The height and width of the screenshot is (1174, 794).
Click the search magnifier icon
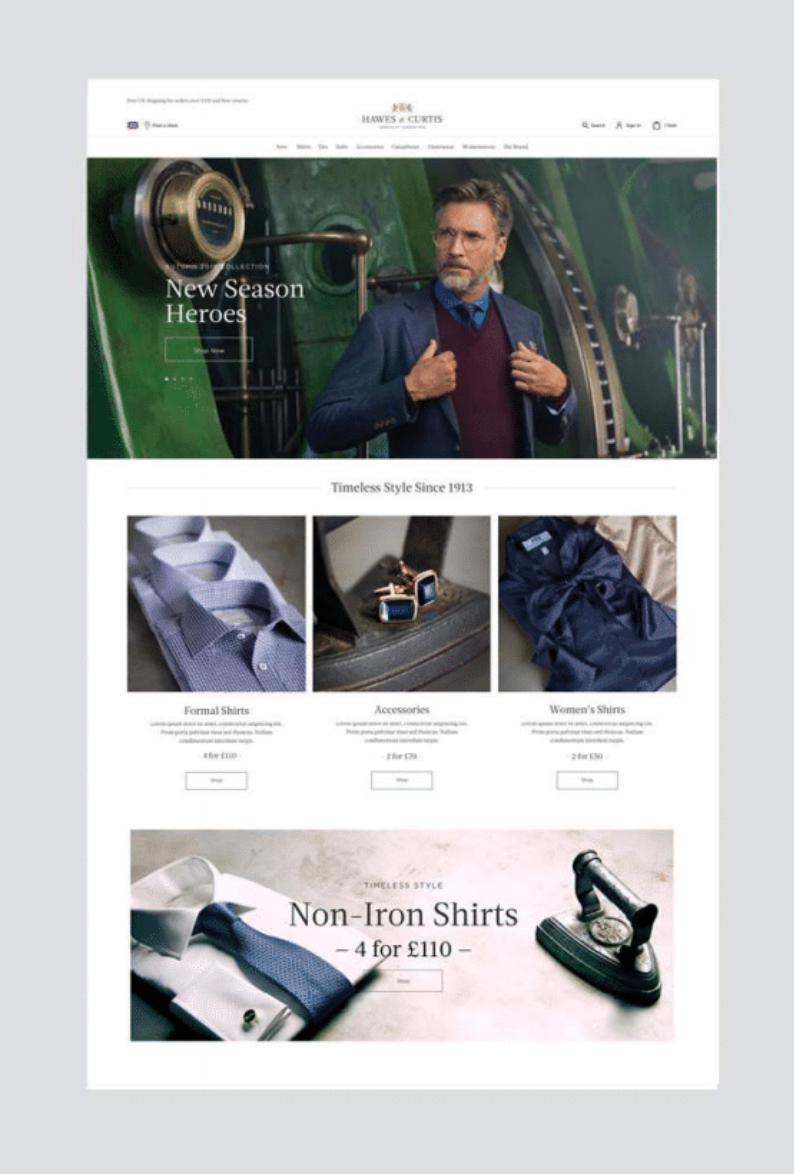click(x=585, y=125)
